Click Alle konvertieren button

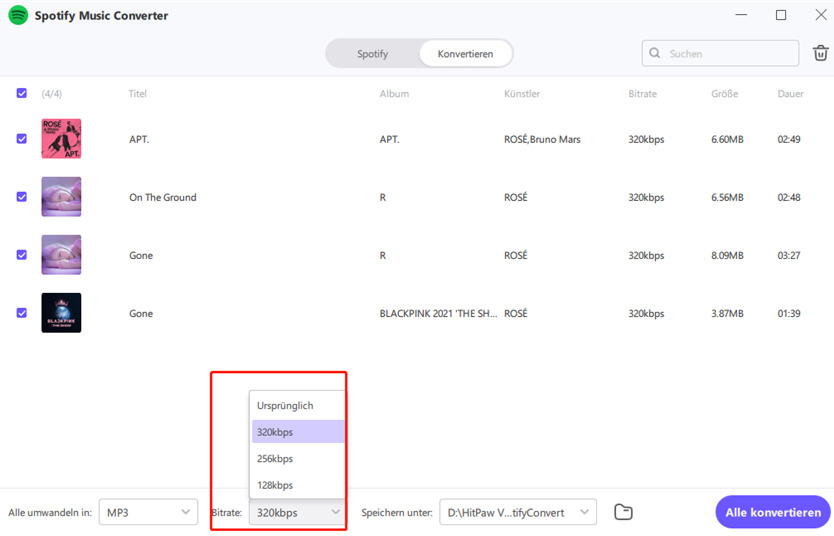[x=773, y=512]
